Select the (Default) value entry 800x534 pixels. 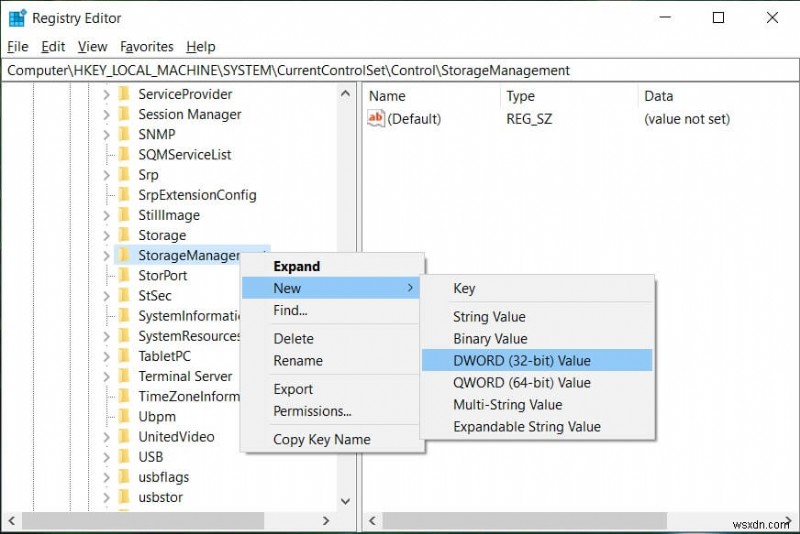point(414,119)
